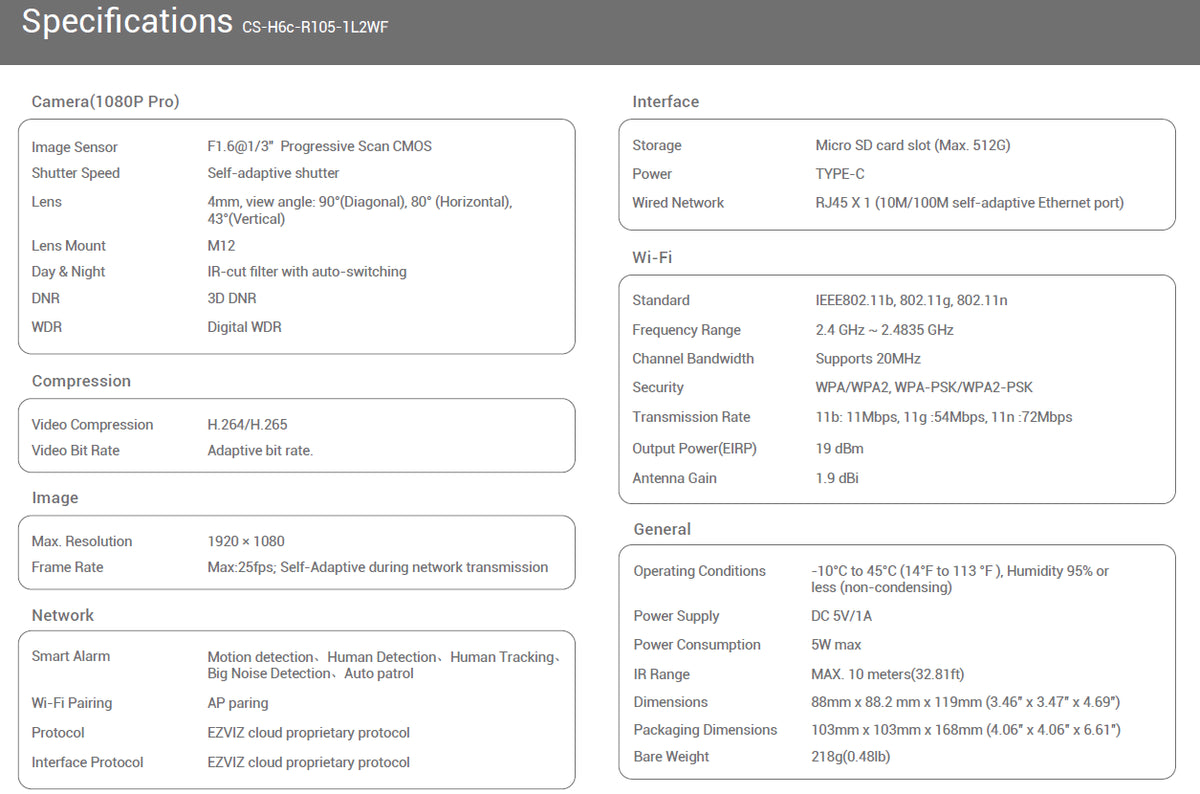
Task: Click the Compression section heading
Action: 81,381
